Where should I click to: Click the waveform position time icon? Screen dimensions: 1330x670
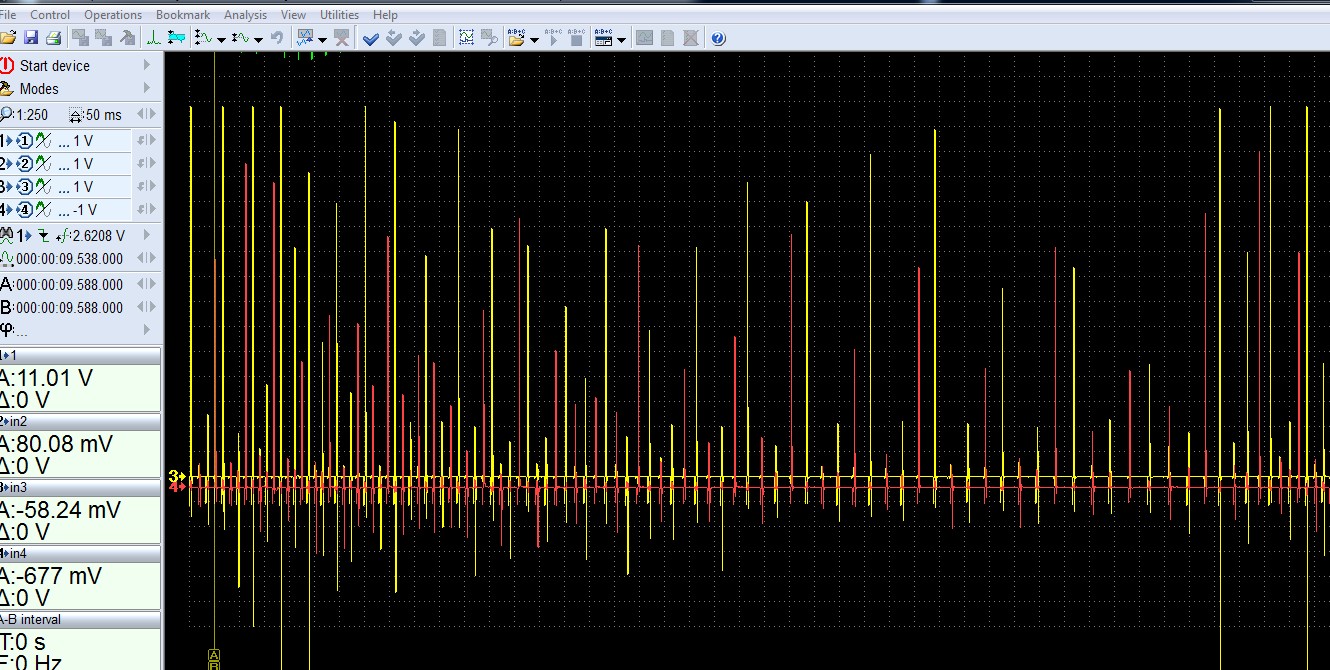7,259
